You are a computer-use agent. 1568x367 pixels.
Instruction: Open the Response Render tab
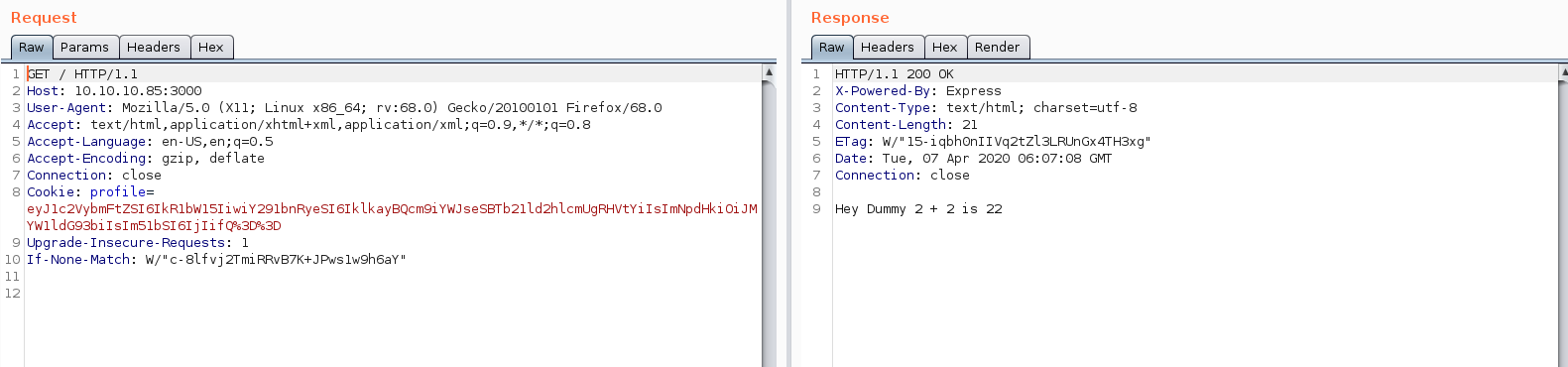click(x=998, y=48)
